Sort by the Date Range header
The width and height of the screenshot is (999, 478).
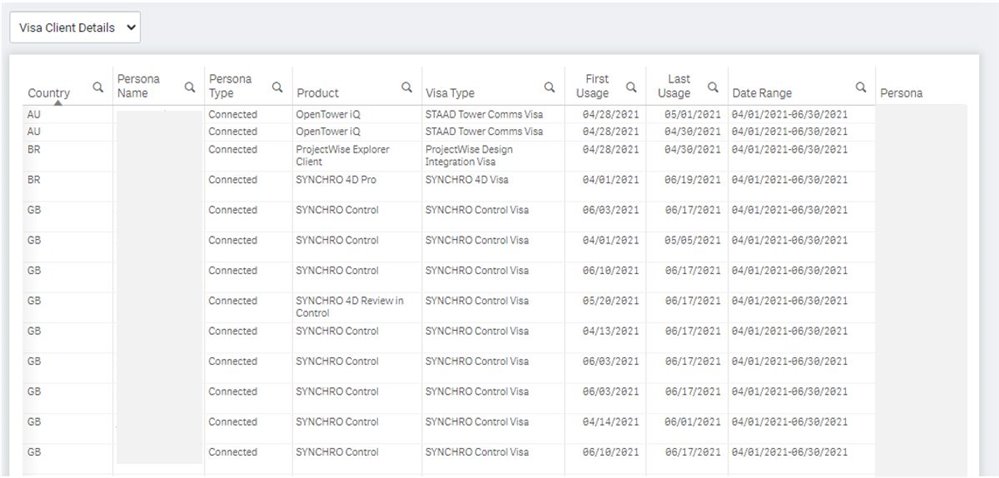(x=762, y=93)
